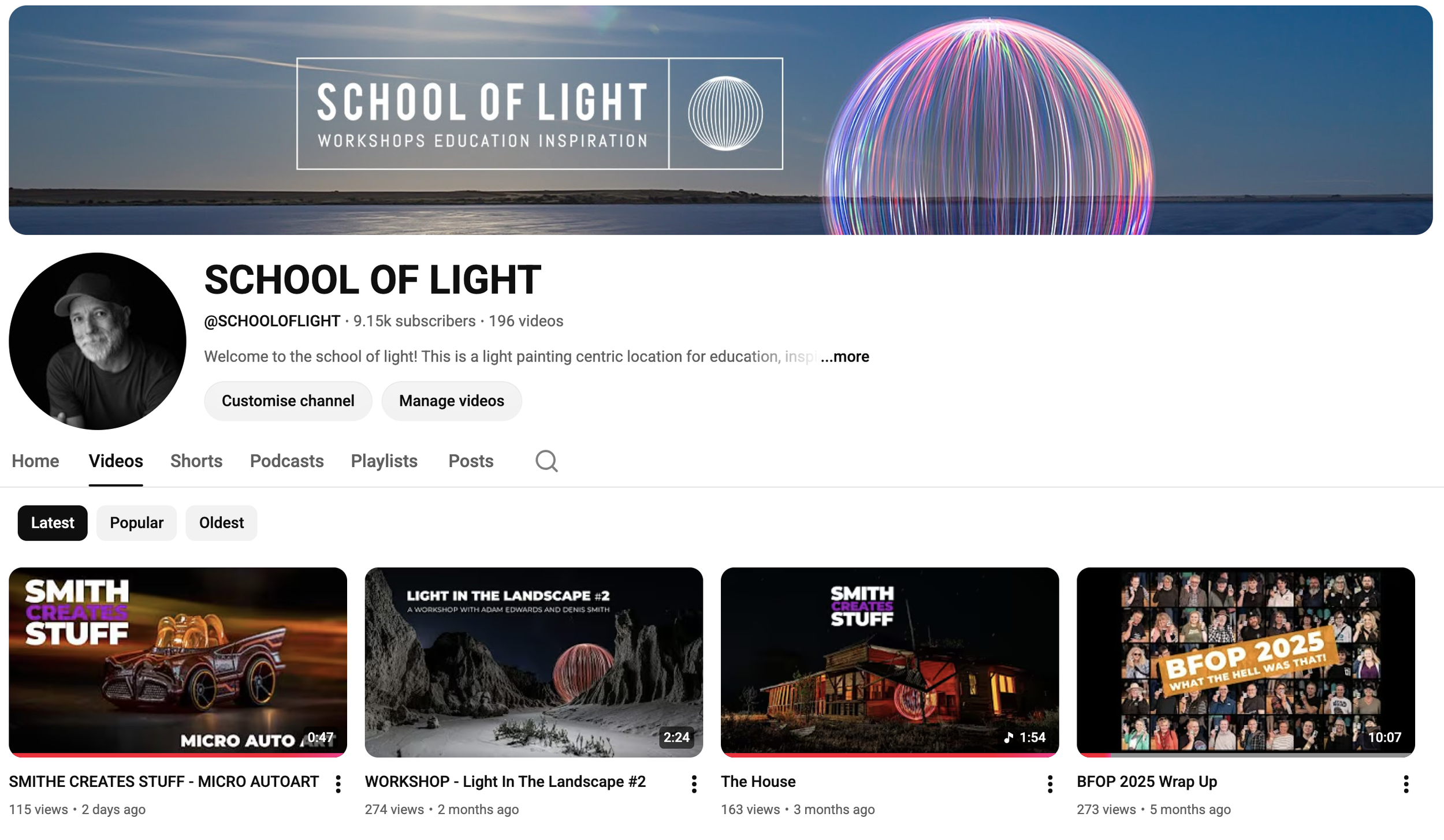Screen dimensions: 1444x840
Task: Sort videos by Oldest
Action: 221,522
